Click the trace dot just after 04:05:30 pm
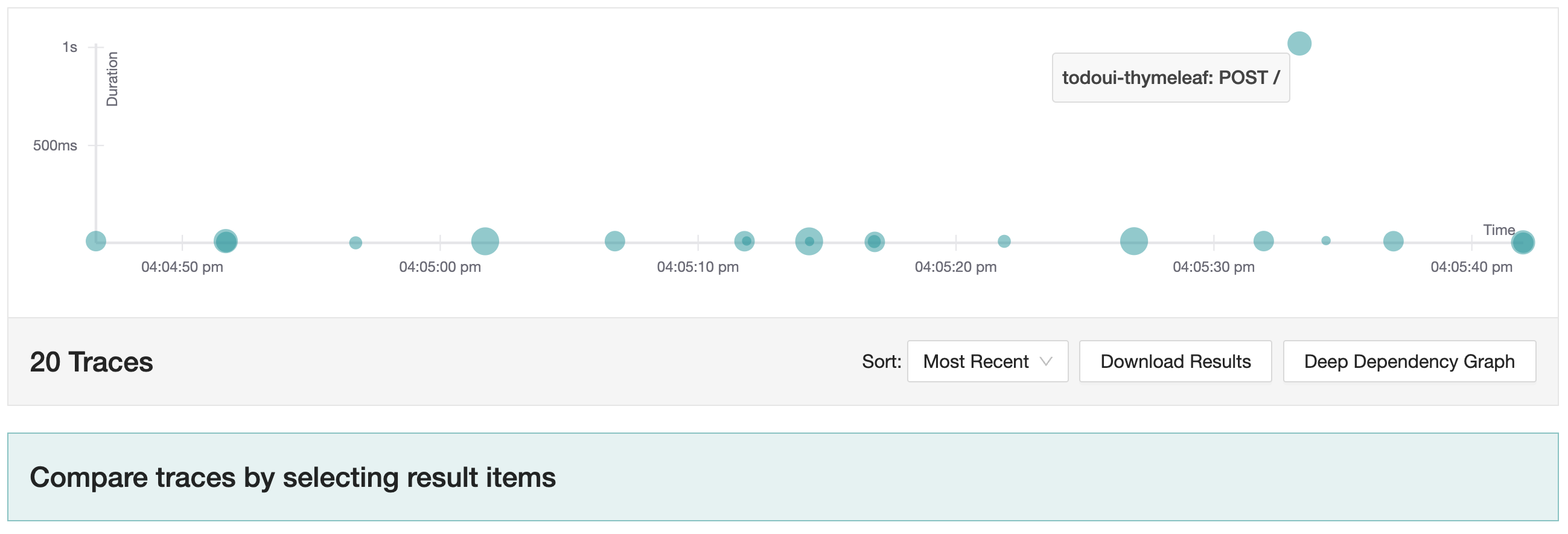This screenshot has height=534, width=1568. pos(1264,241)
